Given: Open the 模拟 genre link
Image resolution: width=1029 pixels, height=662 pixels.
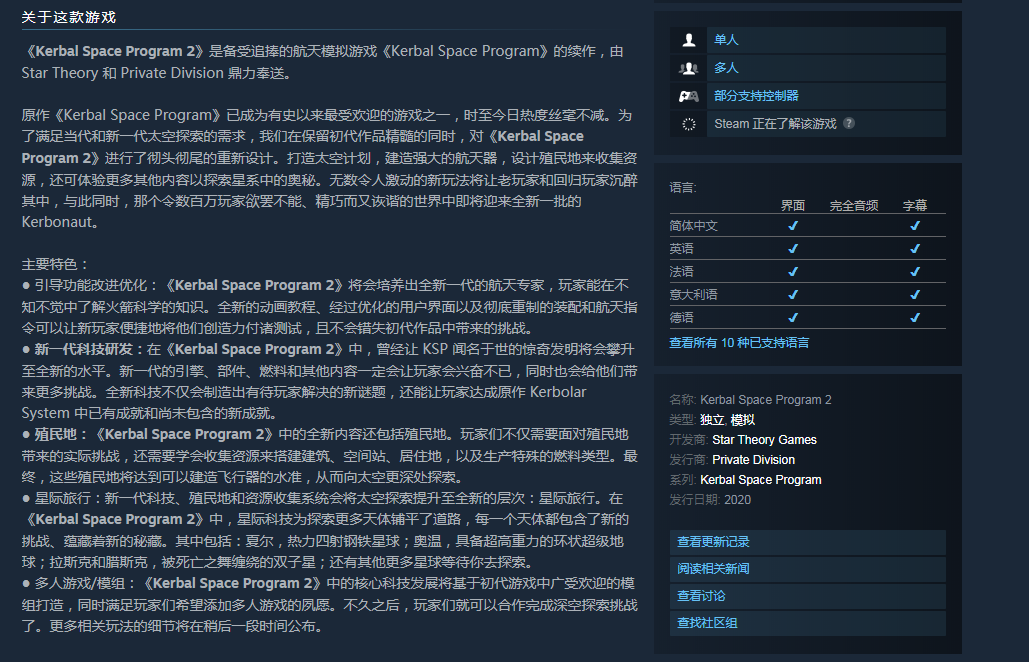Looking at the screenshot, I should tap(743, 420).
